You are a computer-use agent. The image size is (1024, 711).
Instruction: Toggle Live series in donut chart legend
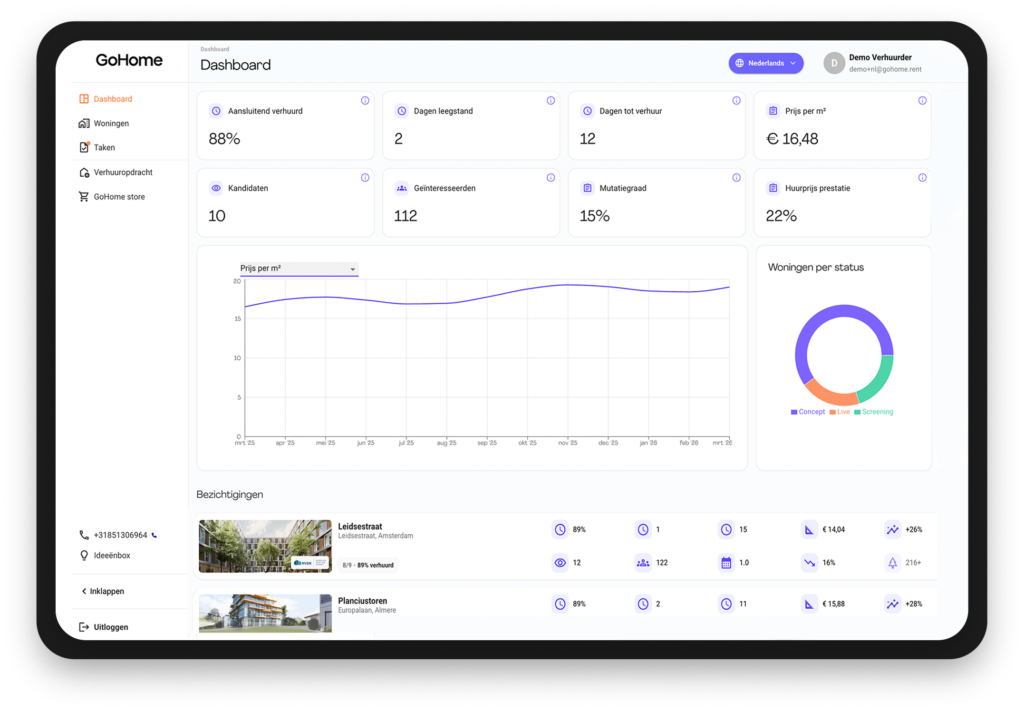[x=839, y=412]
